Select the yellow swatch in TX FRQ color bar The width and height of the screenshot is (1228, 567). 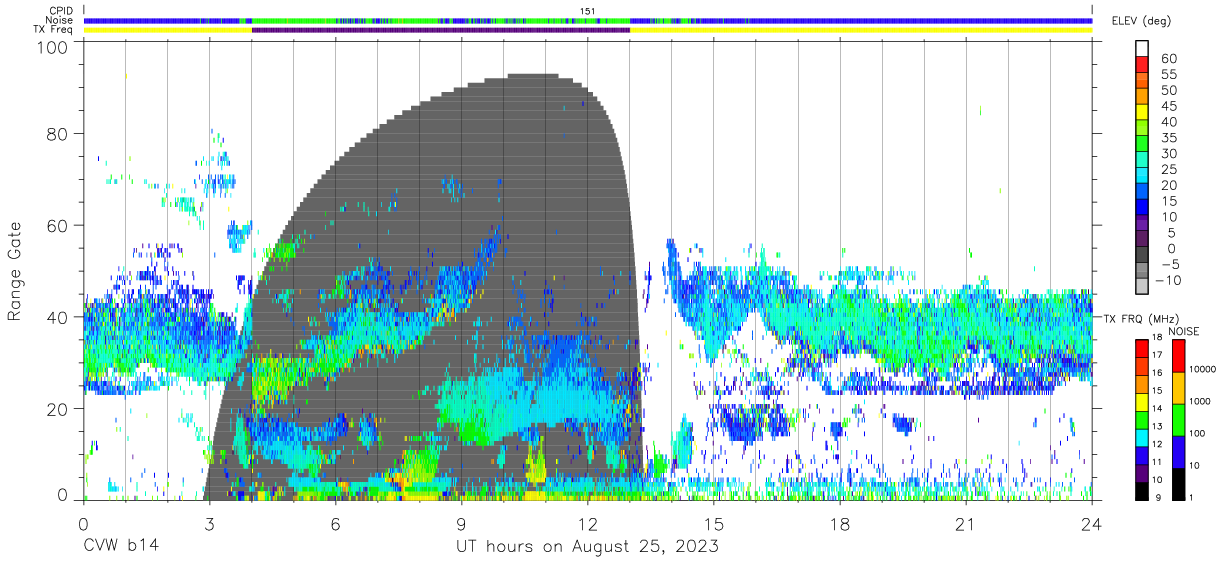click(x=1141, y=402)
